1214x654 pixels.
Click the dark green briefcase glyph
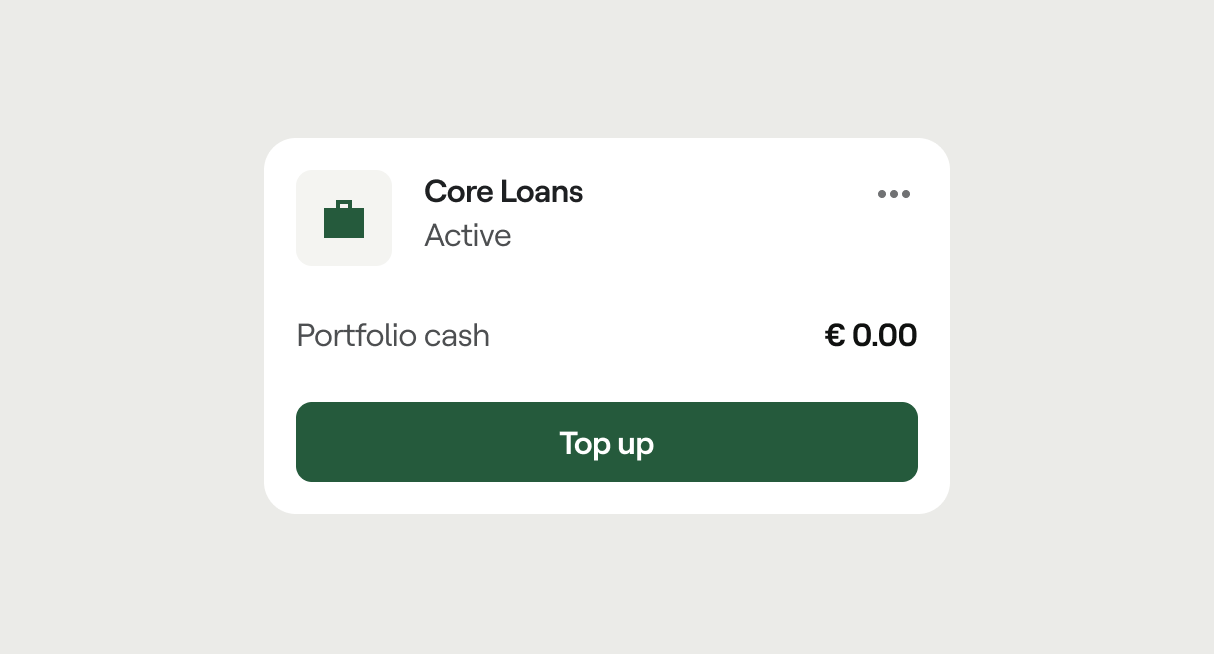(344, 219)
